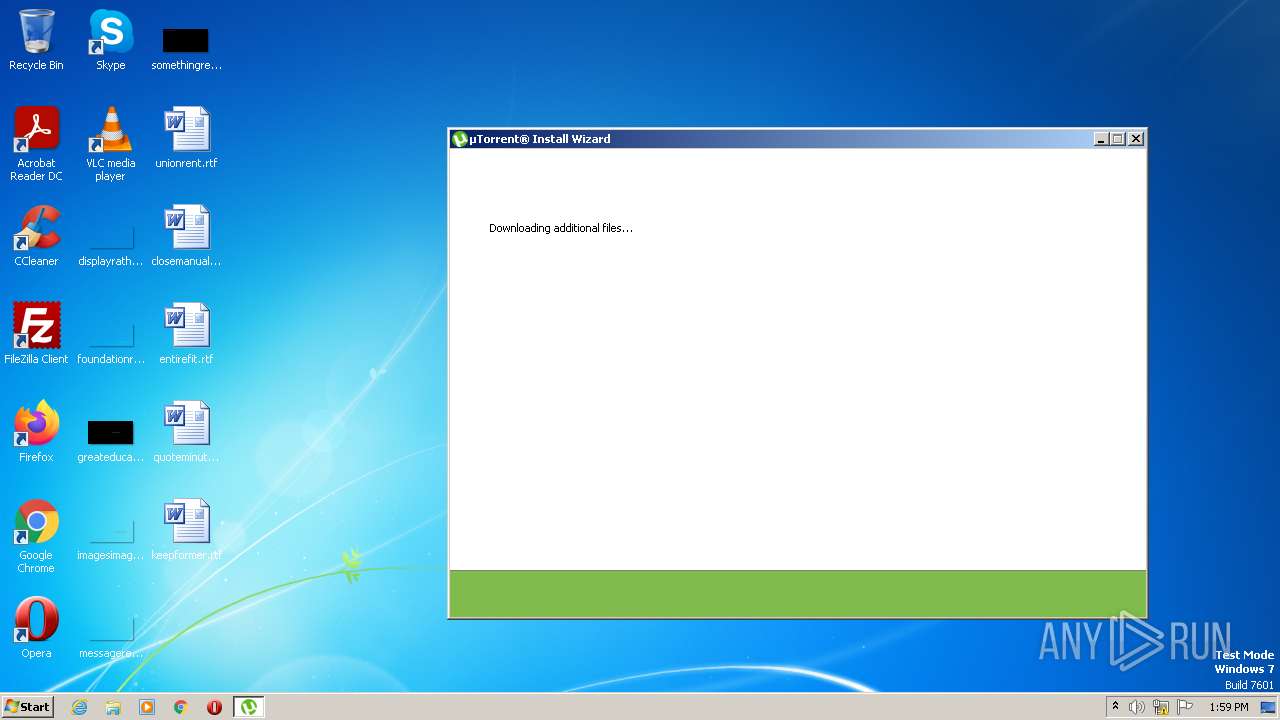The height and width of the screenshot is (720, 1280).
Task: Select FileZilla Client desktop shortcut
Action: (36, 334)
